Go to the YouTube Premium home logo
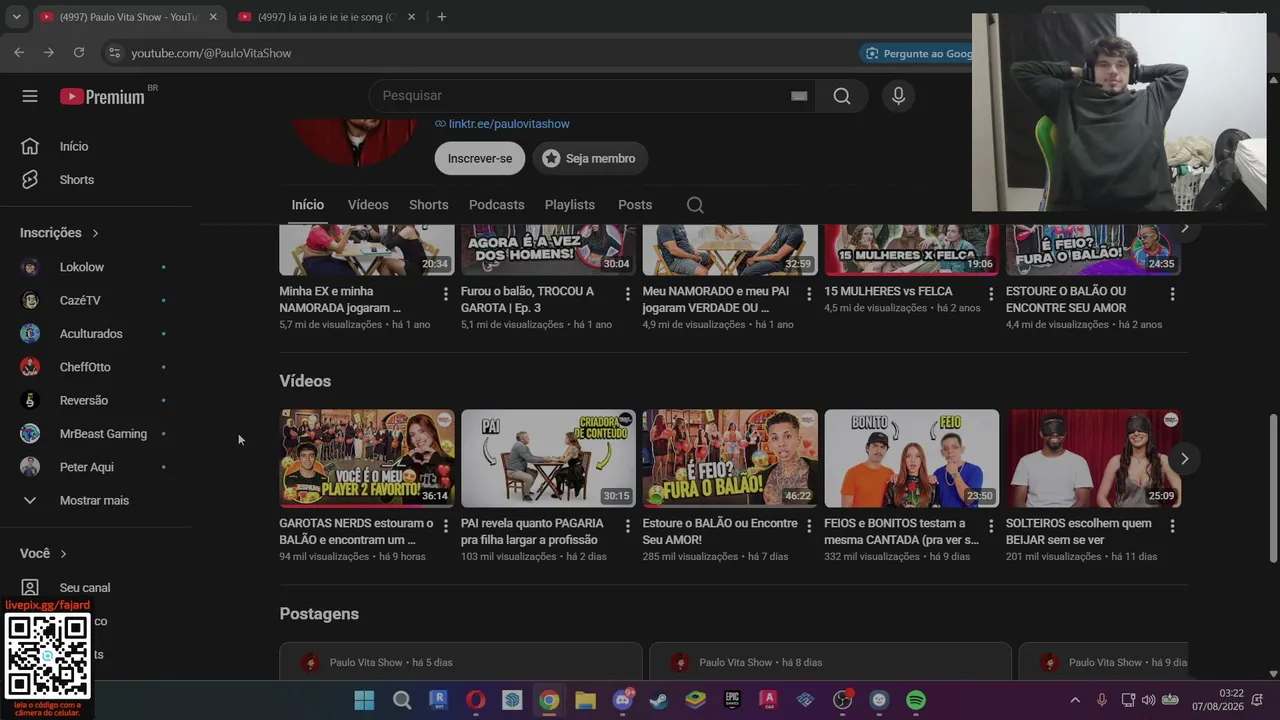Image resolution: width=1280 pixels, height=720 pixels. pyautogui.click(x=102, y=96)
